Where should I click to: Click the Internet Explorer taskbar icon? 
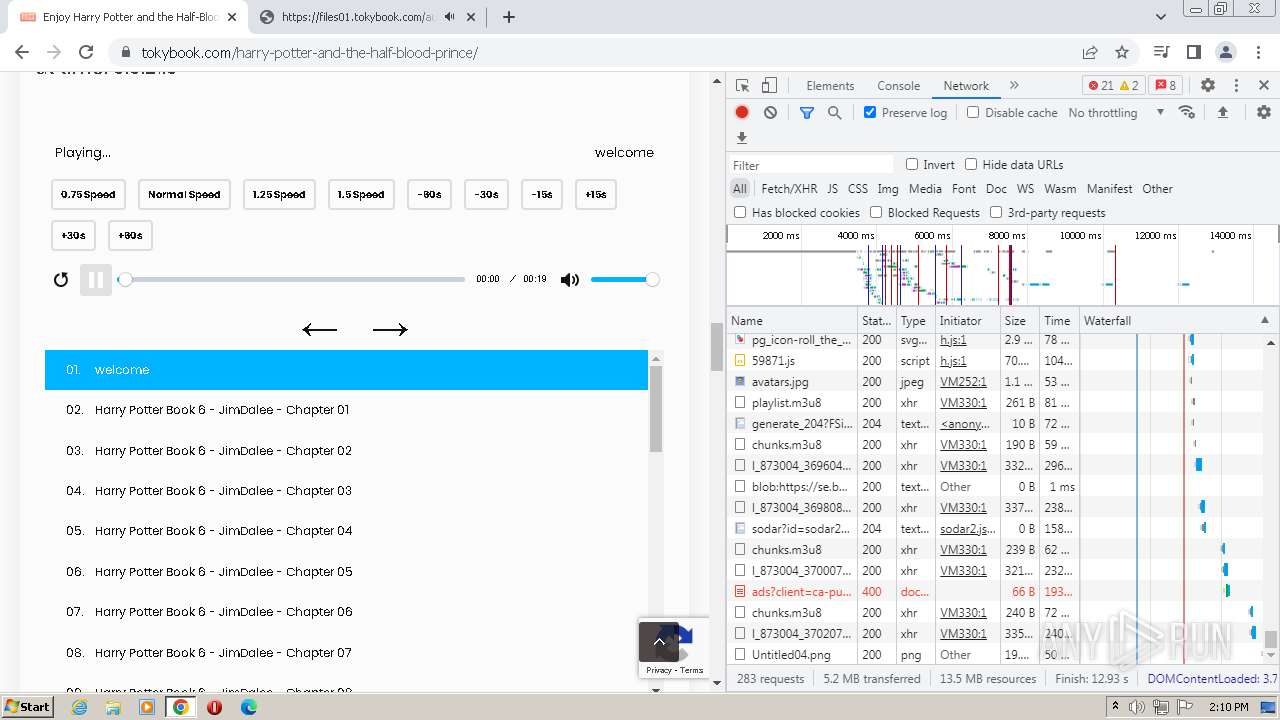[80, 707]
